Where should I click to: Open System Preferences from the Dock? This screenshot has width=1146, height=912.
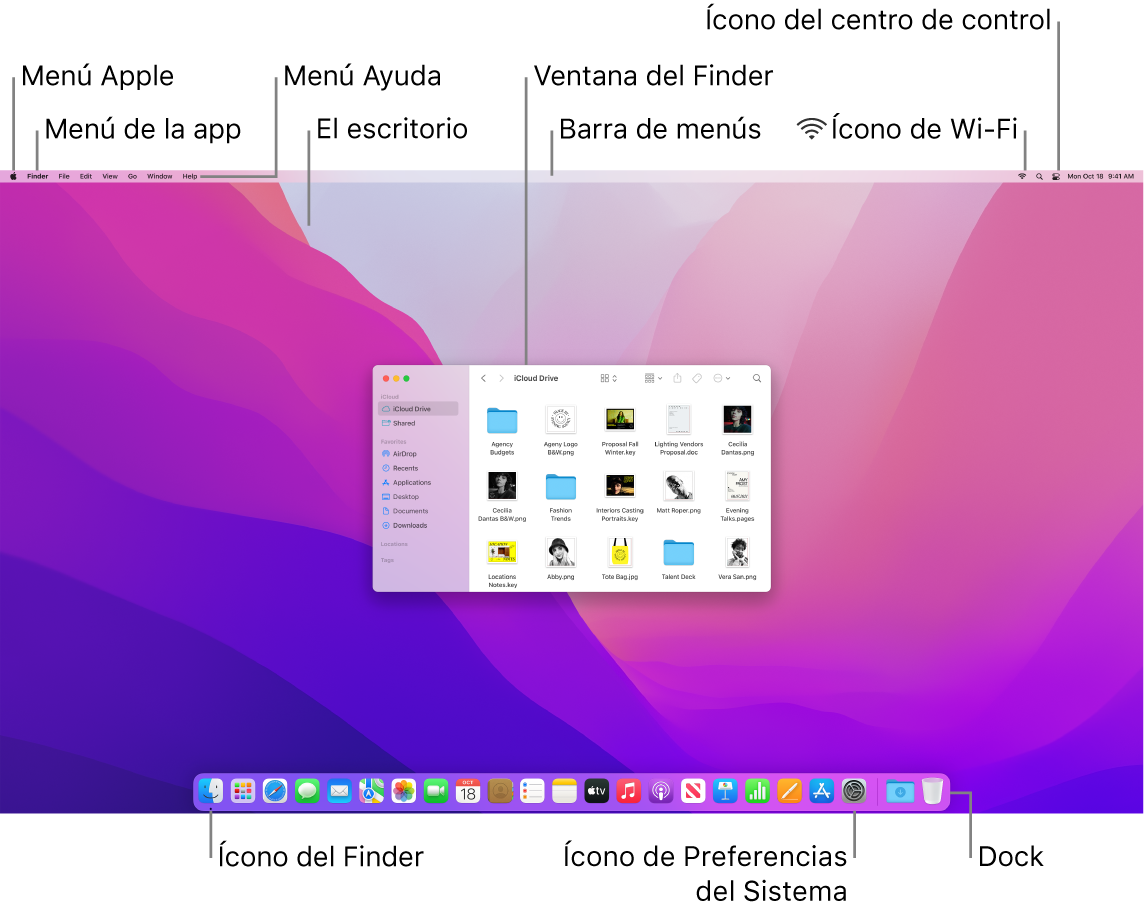click(854, 790)
